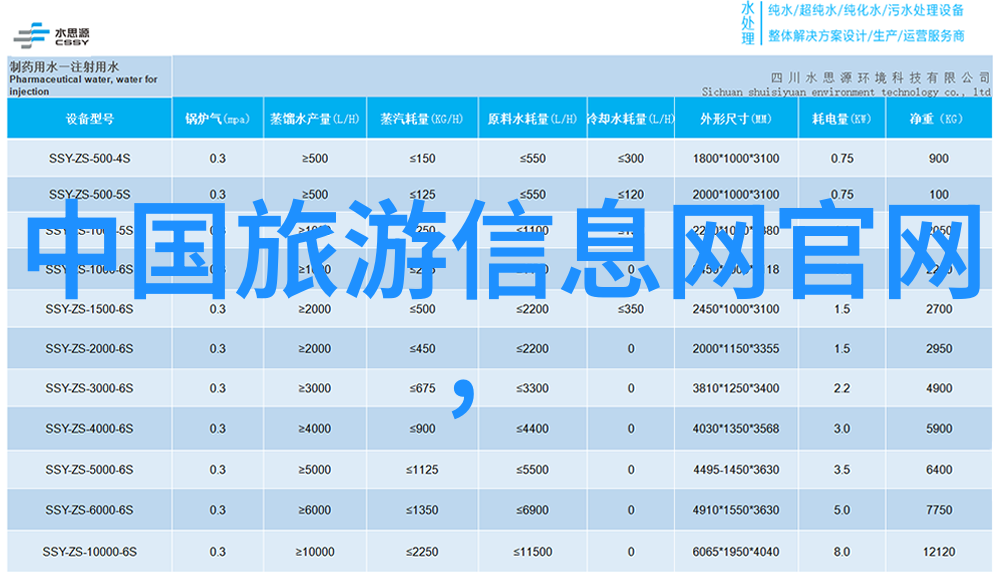Screen dimensions: 1000x581
Task: Select the 12120 net weight cell
Action: 938,550
